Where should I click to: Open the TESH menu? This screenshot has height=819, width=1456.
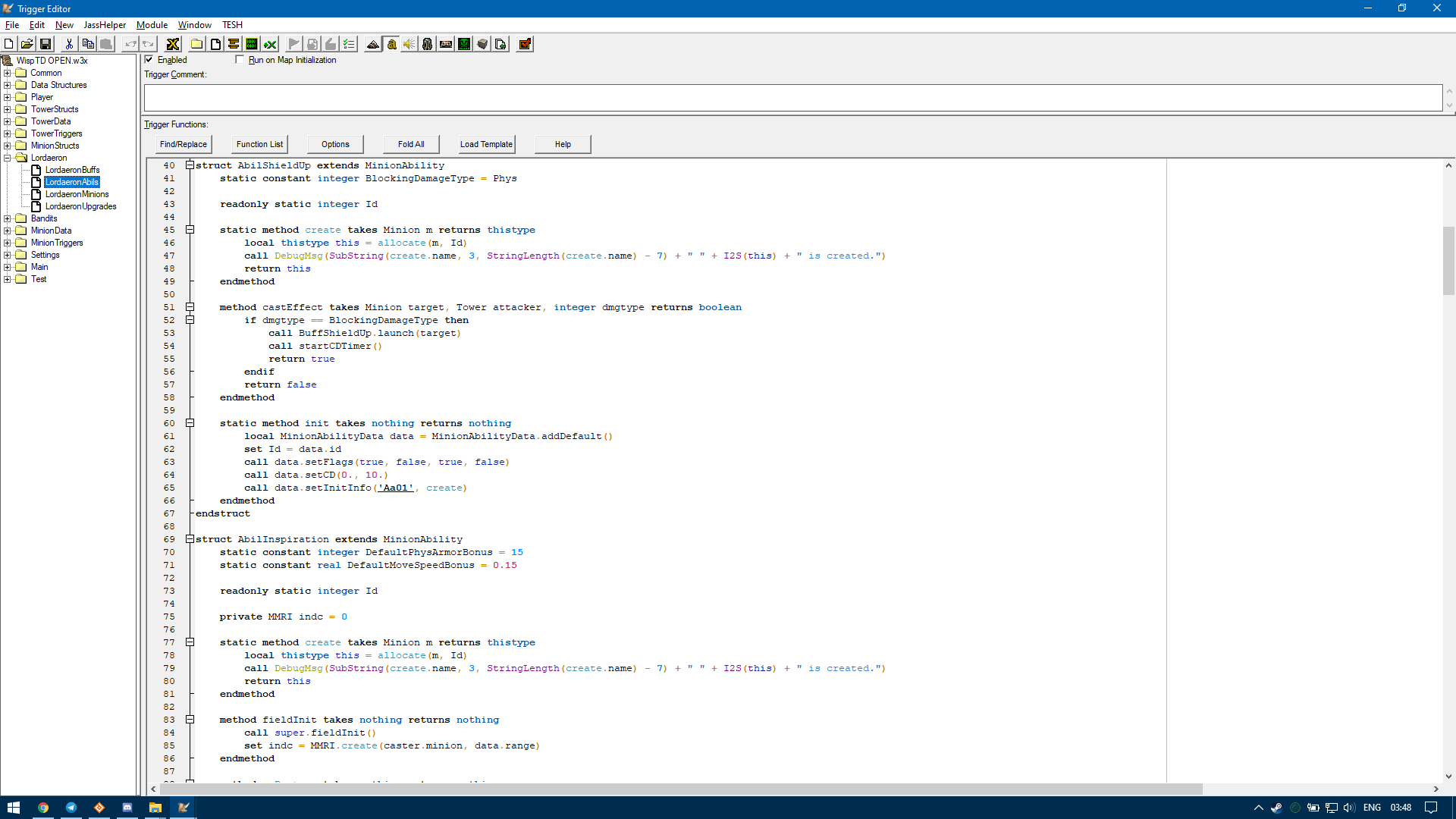pos(232,25)
